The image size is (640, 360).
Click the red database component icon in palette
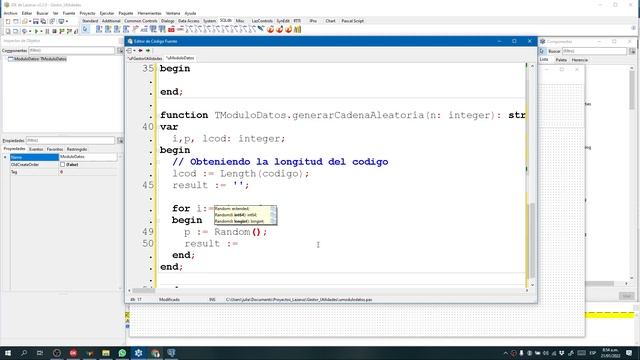click(x=171, y=29)
